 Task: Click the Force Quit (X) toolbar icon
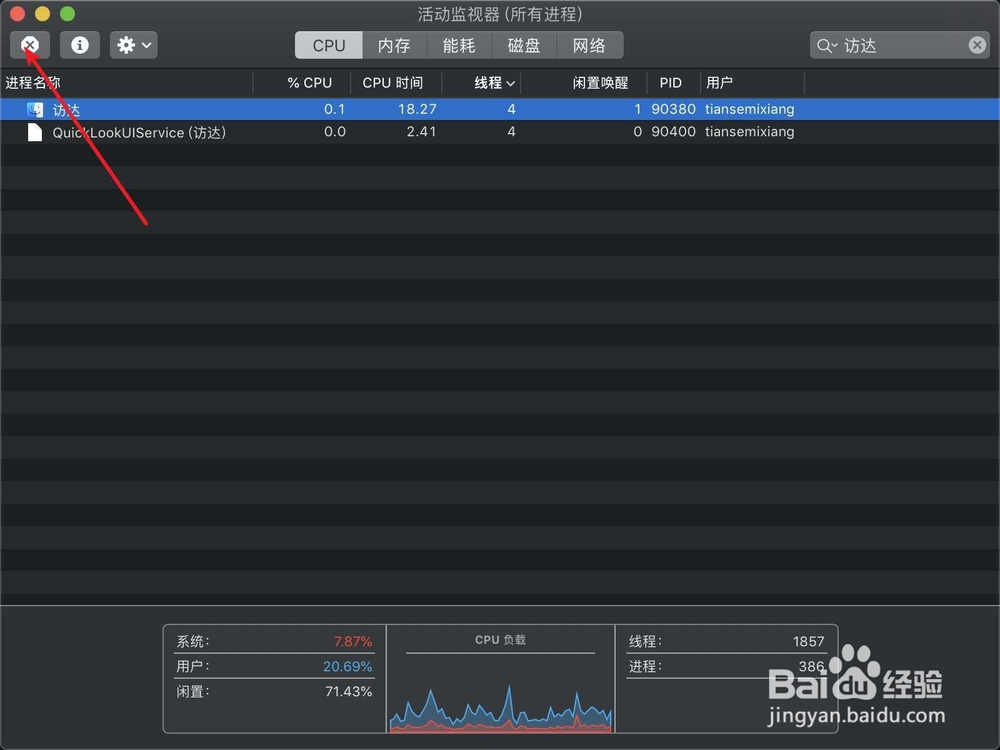click(29, 44)
